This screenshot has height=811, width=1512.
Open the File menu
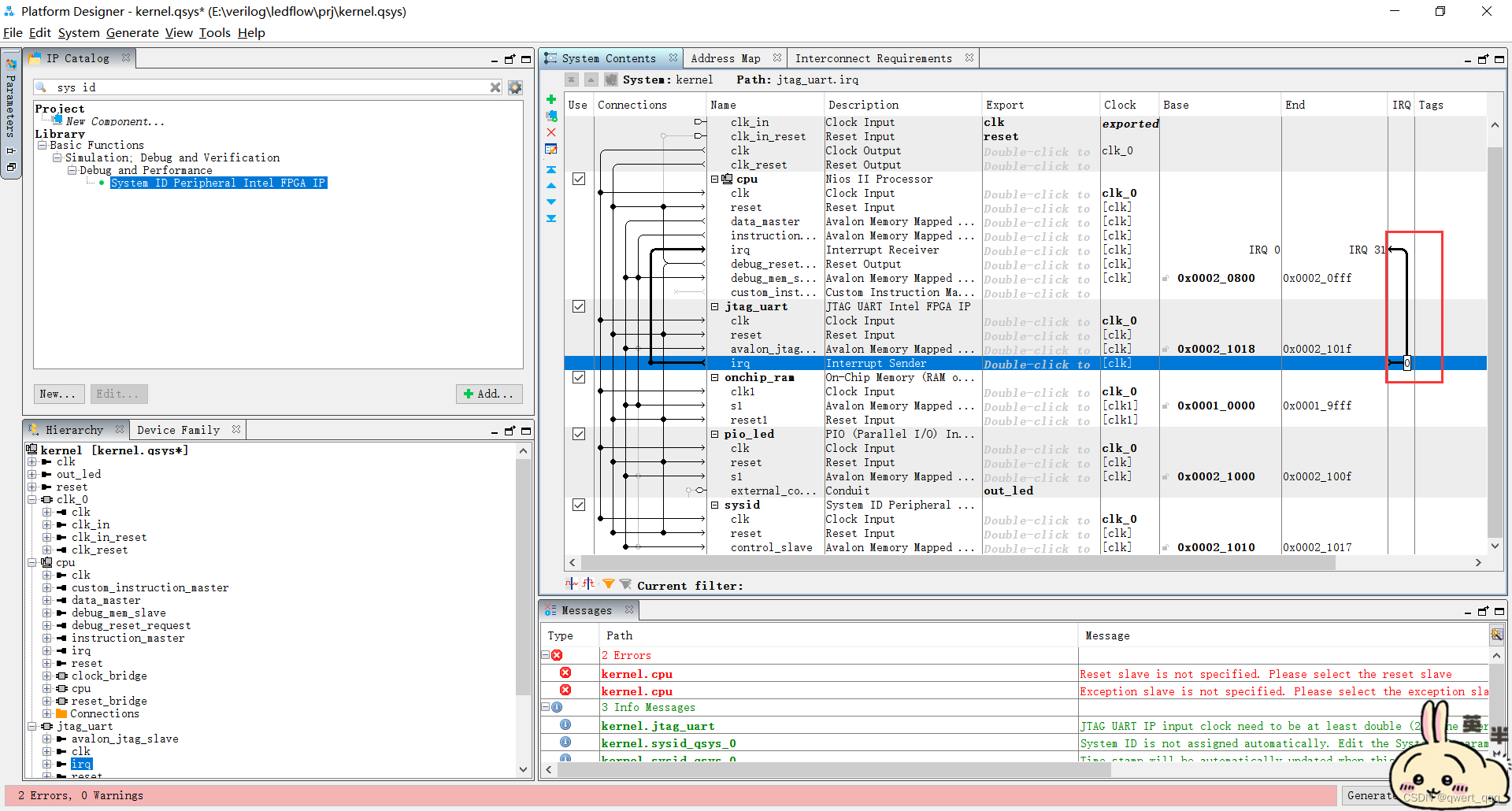(x=13, y=32)
